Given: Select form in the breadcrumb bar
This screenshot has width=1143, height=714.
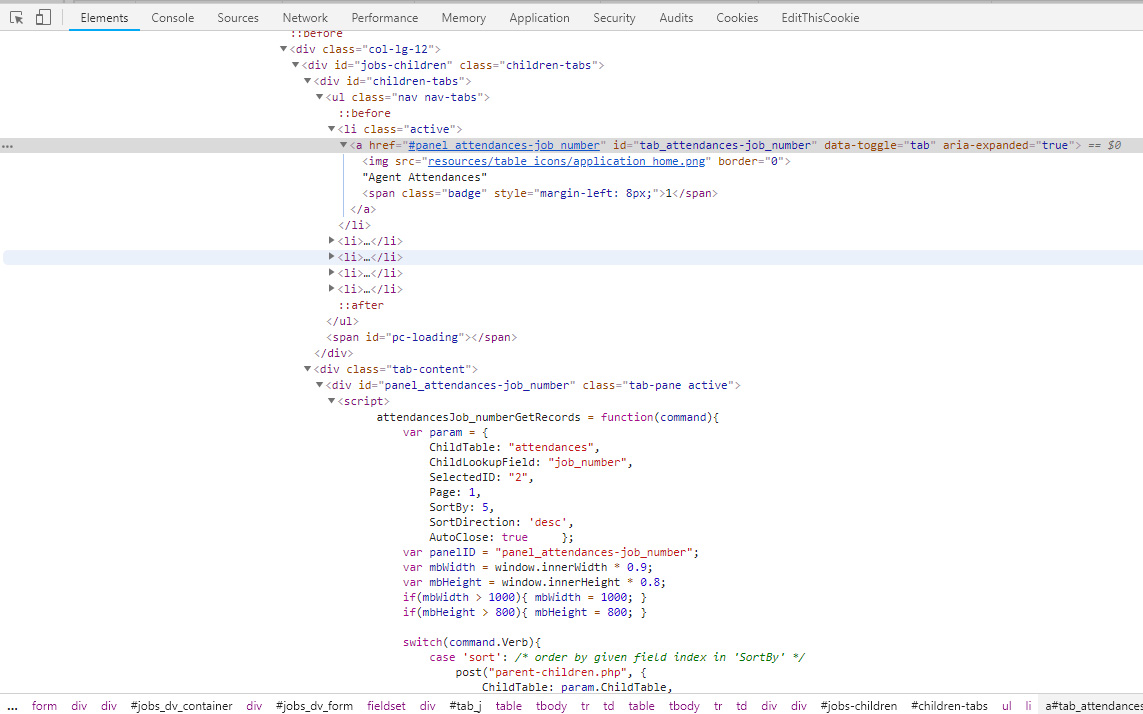Looking at the screenshot, I should click(x=44, y=706).
